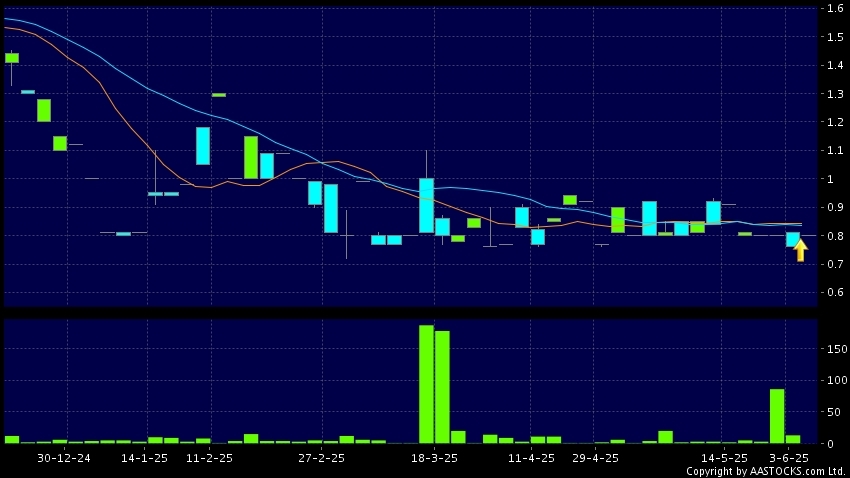Click the 11-4-25 date label
This screenshot has height=478, width=850.
[531, 458]
